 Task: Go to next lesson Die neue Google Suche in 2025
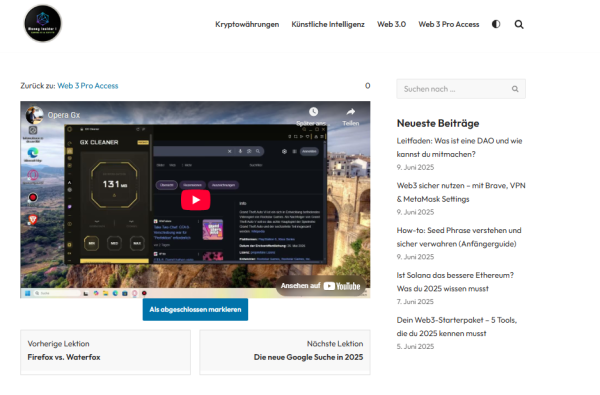point(285,352)
